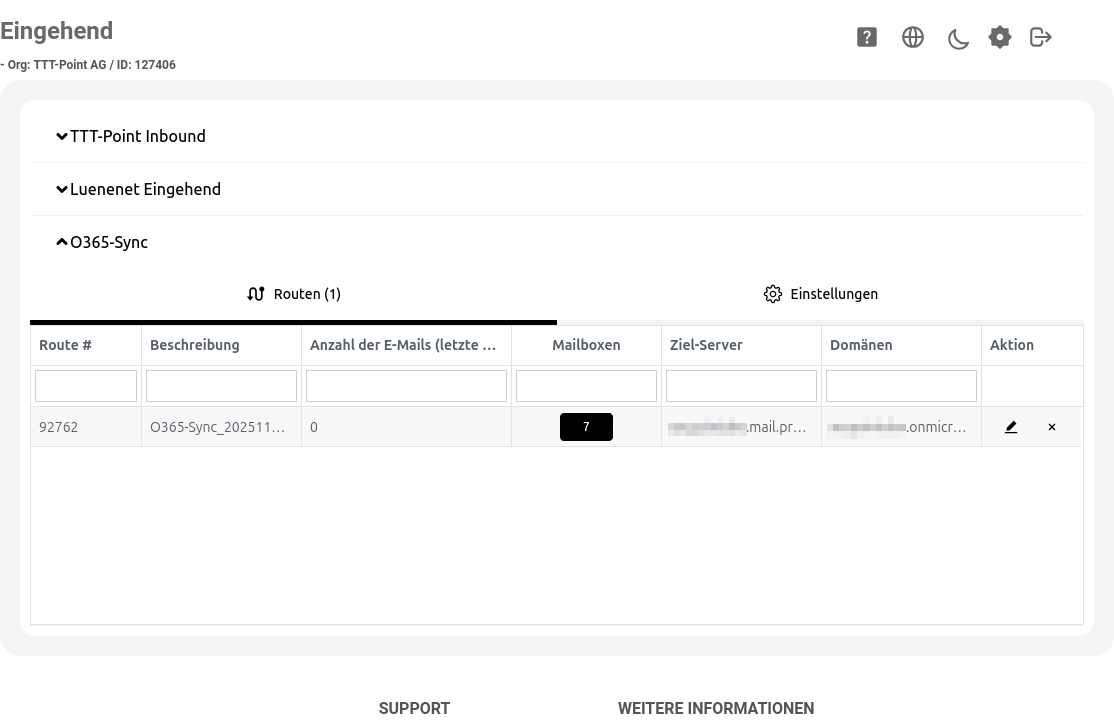Open the Einstellungen tab
Image resolution: width=1114 pixels, height=726 pixels.
[x=821, y=294]
